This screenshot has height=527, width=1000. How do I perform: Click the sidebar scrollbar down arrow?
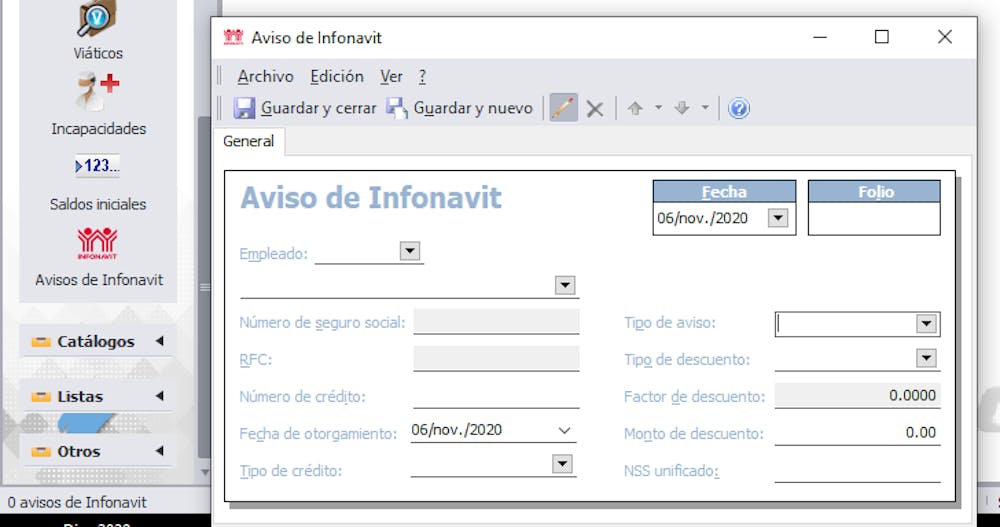[x=204, y=473]
